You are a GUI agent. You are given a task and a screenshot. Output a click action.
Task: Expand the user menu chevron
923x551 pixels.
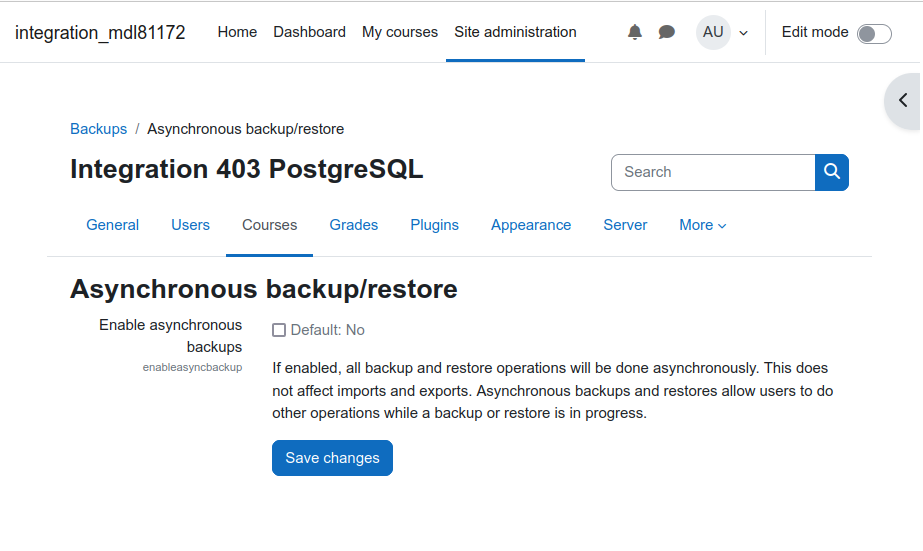coord(743,34)
